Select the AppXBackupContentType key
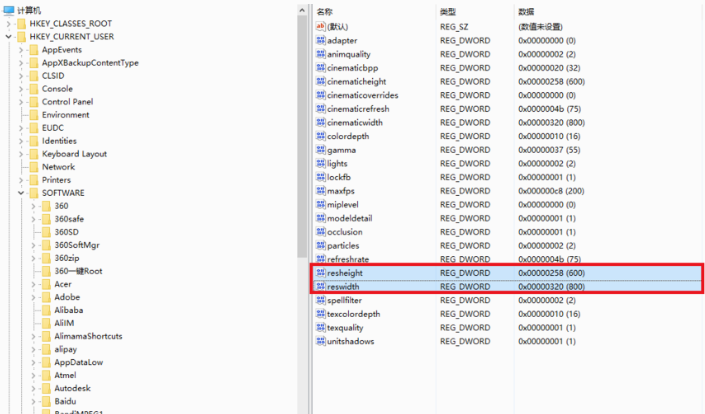The width and height of the screenshot is (705, 414). [x=90, y=62]
